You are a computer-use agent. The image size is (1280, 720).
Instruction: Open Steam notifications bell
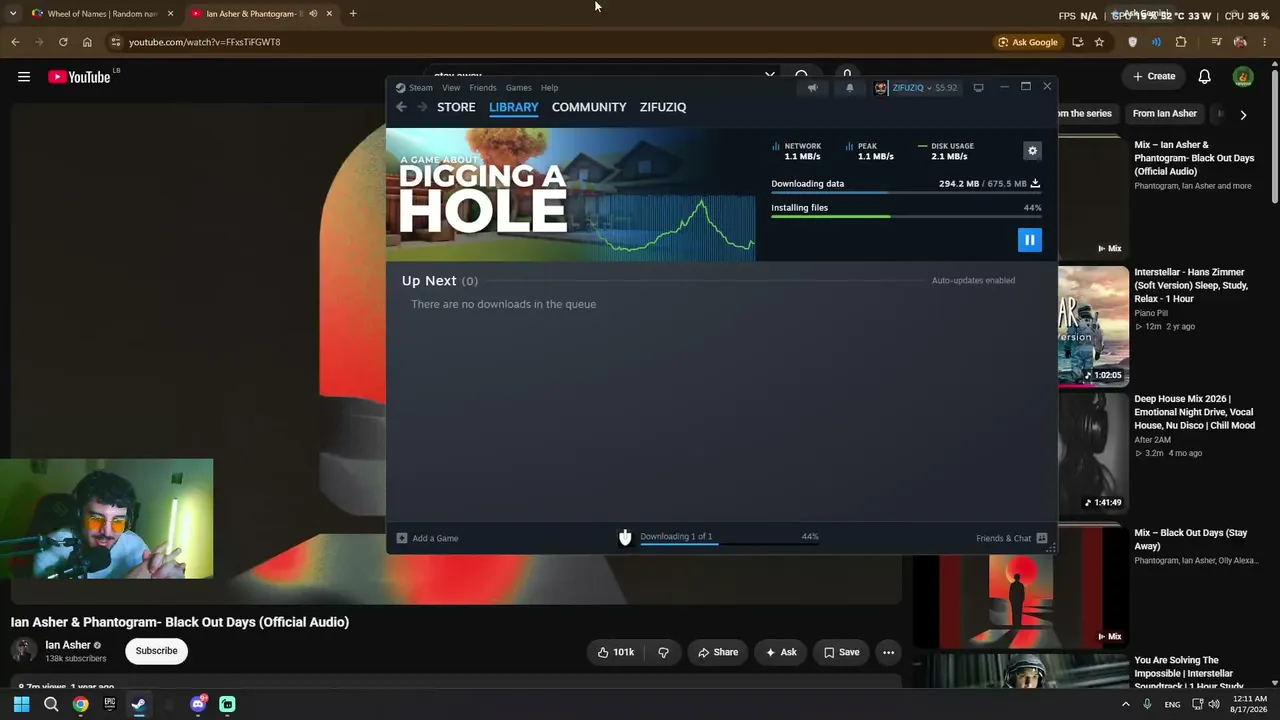tap(850, 88)
